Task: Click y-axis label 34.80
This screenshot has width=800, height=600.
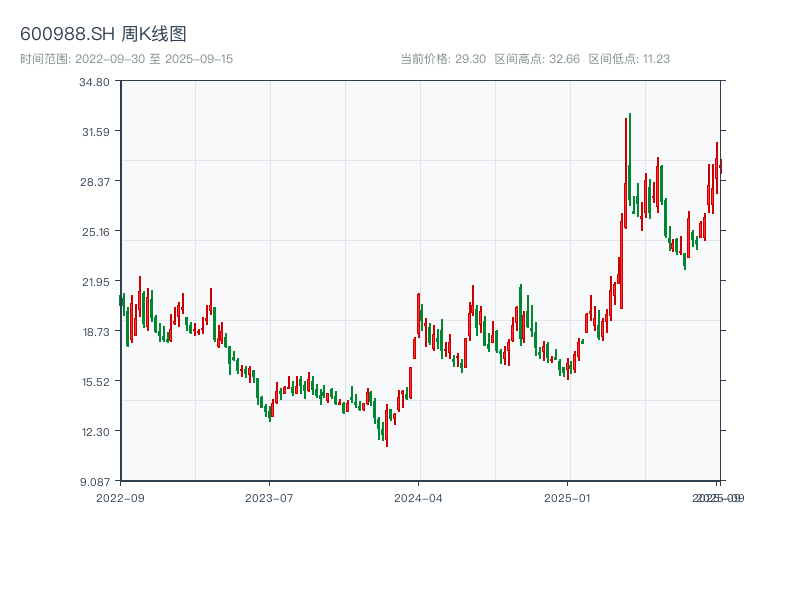Action: pyautogui.click(x=94, y=82)
